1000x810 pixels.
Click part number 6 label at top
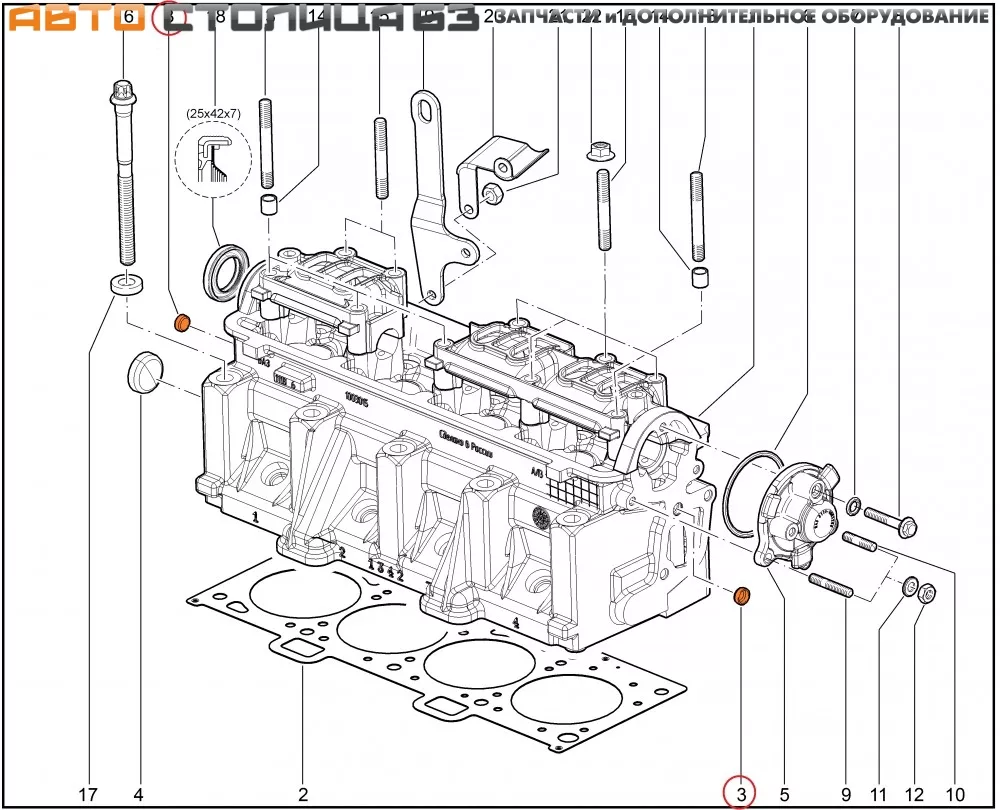pyautogui.click(x=128, y=17)
